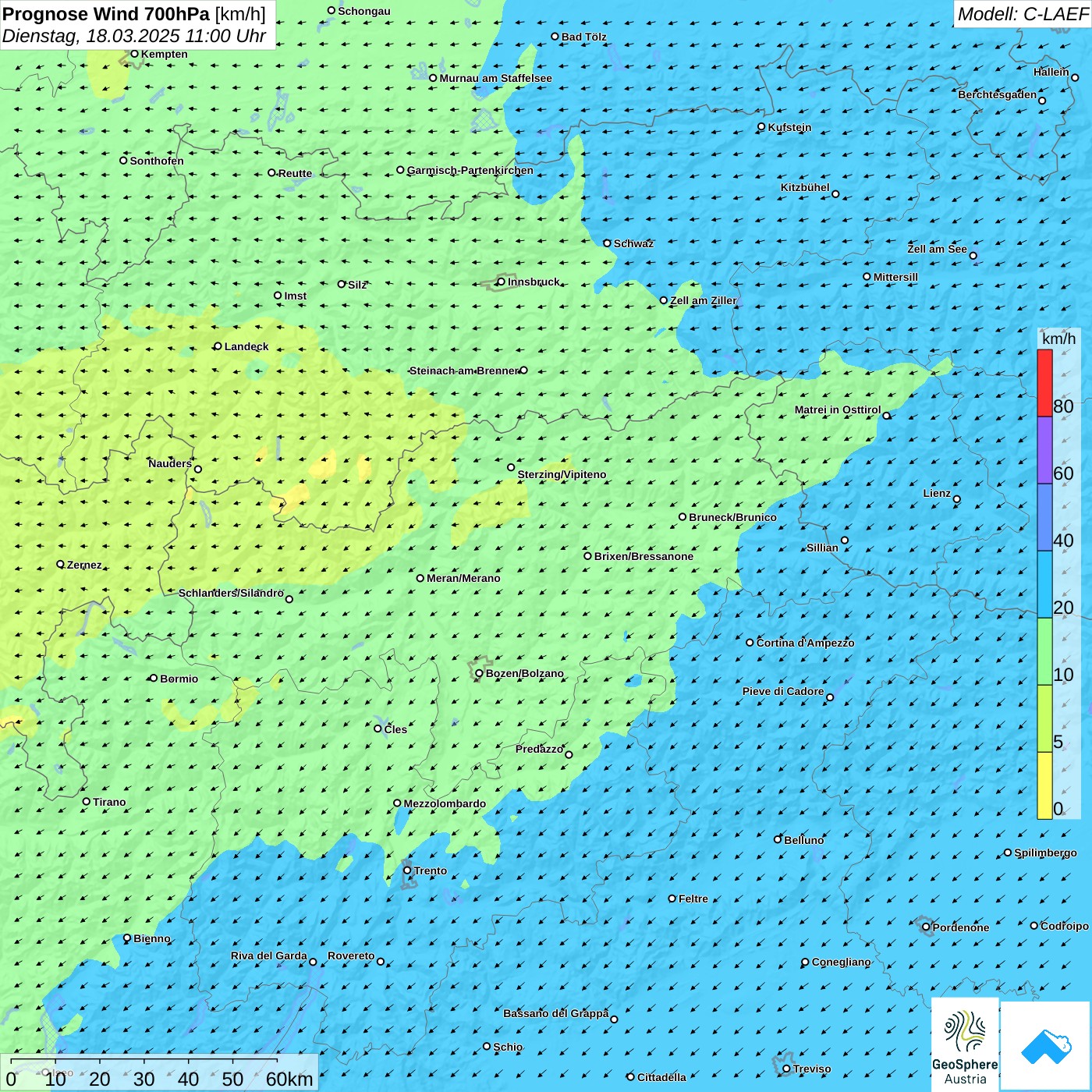This screenshot has height=1092, width=1092.
Task: Click the 'km/h' legend heading
Action: point(1058,339)
